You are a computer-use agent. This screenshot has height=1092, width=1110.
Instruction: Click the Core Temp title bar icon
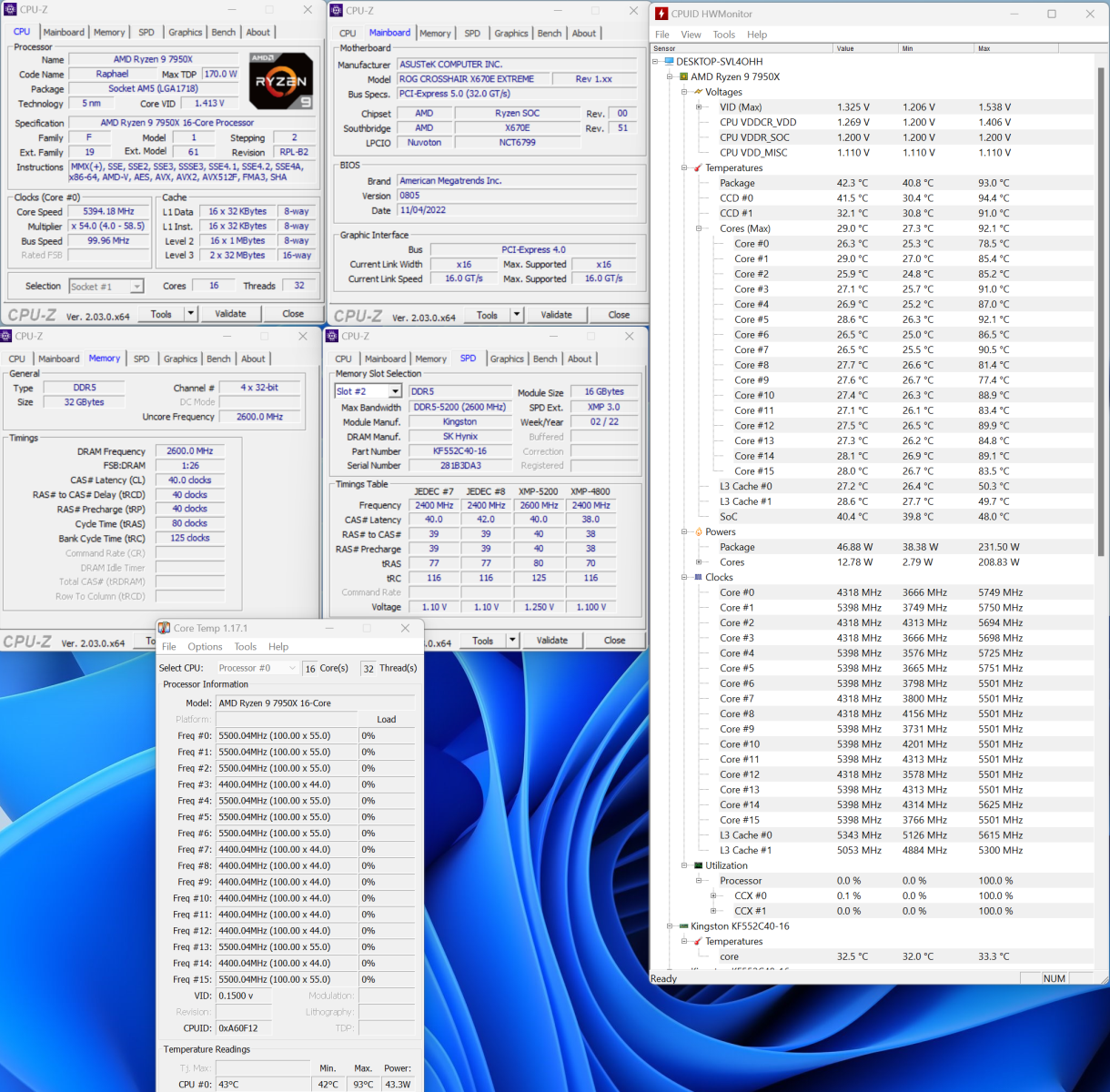click(x=164, y=628)
